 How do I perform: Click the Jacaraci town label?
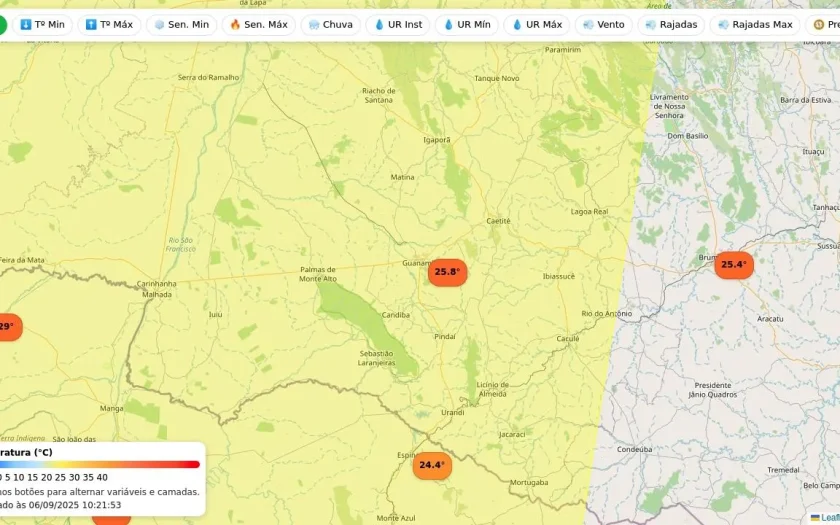point(512,434)
